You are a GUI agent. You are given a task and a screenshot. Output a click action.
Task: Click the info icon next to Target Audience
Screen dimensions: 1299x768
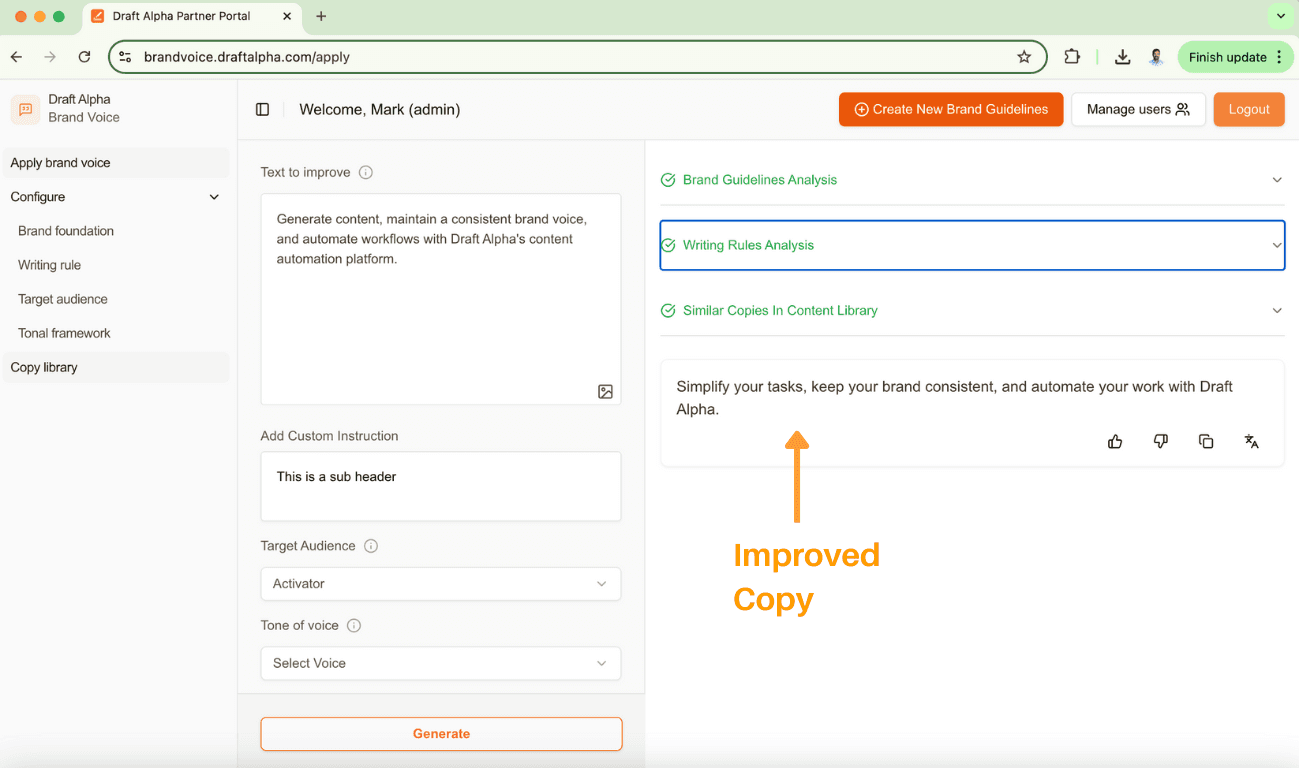(x=371, y=546)
